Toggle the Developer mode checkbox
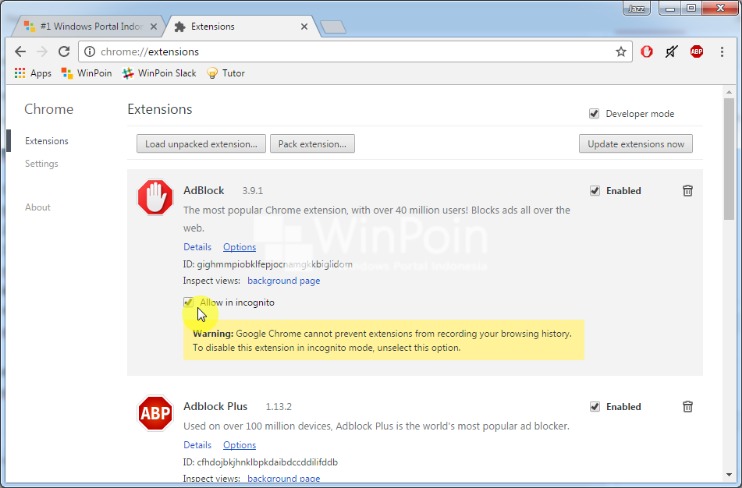The height and width of the screenshot is (488, 742). pyautogui.click(x=594, y=114)
